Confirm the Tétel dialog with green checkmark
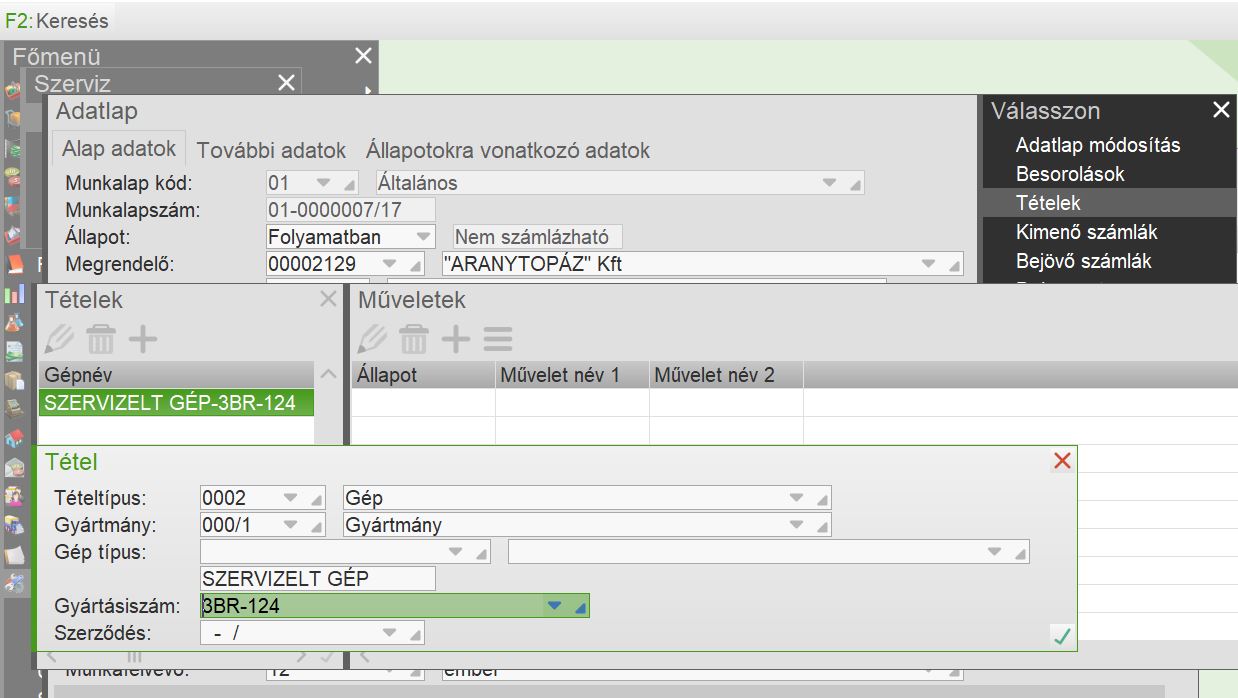This screenshot has height=698, width=1238. [1062, 635]
